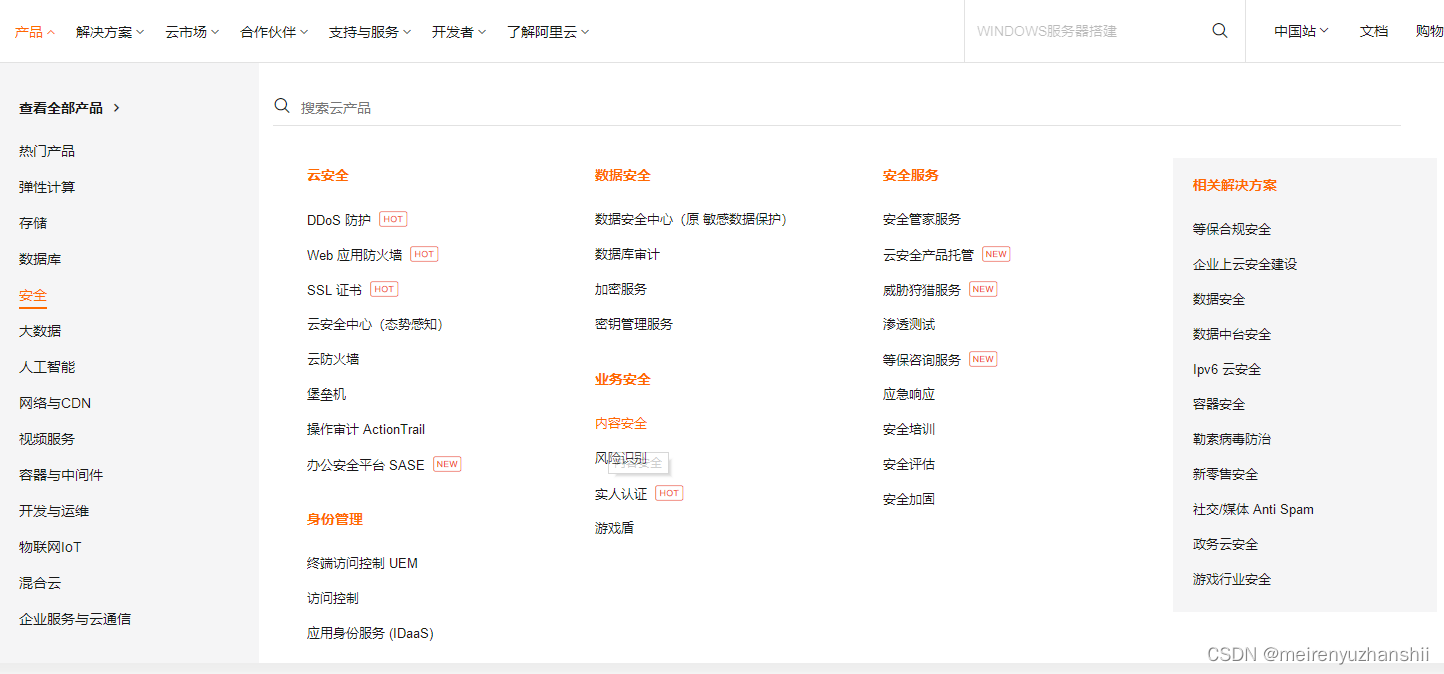
Task: Open 数据安全中心 product
Action: pos(691,220)
